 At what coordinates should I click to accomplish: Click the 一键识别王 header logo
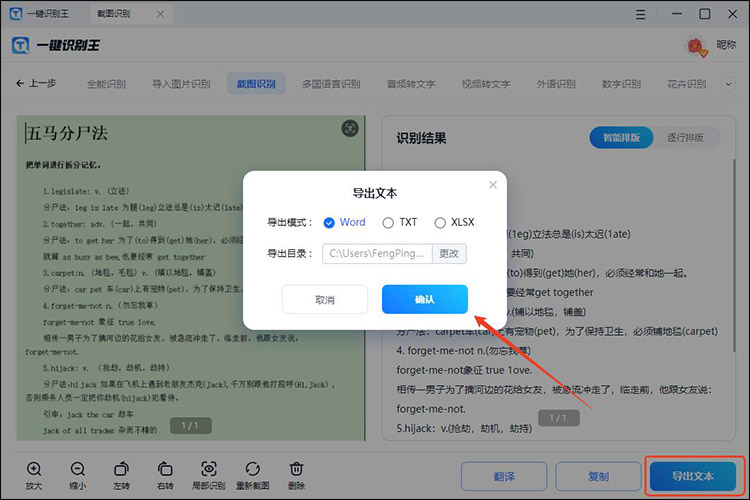(55, 45)
